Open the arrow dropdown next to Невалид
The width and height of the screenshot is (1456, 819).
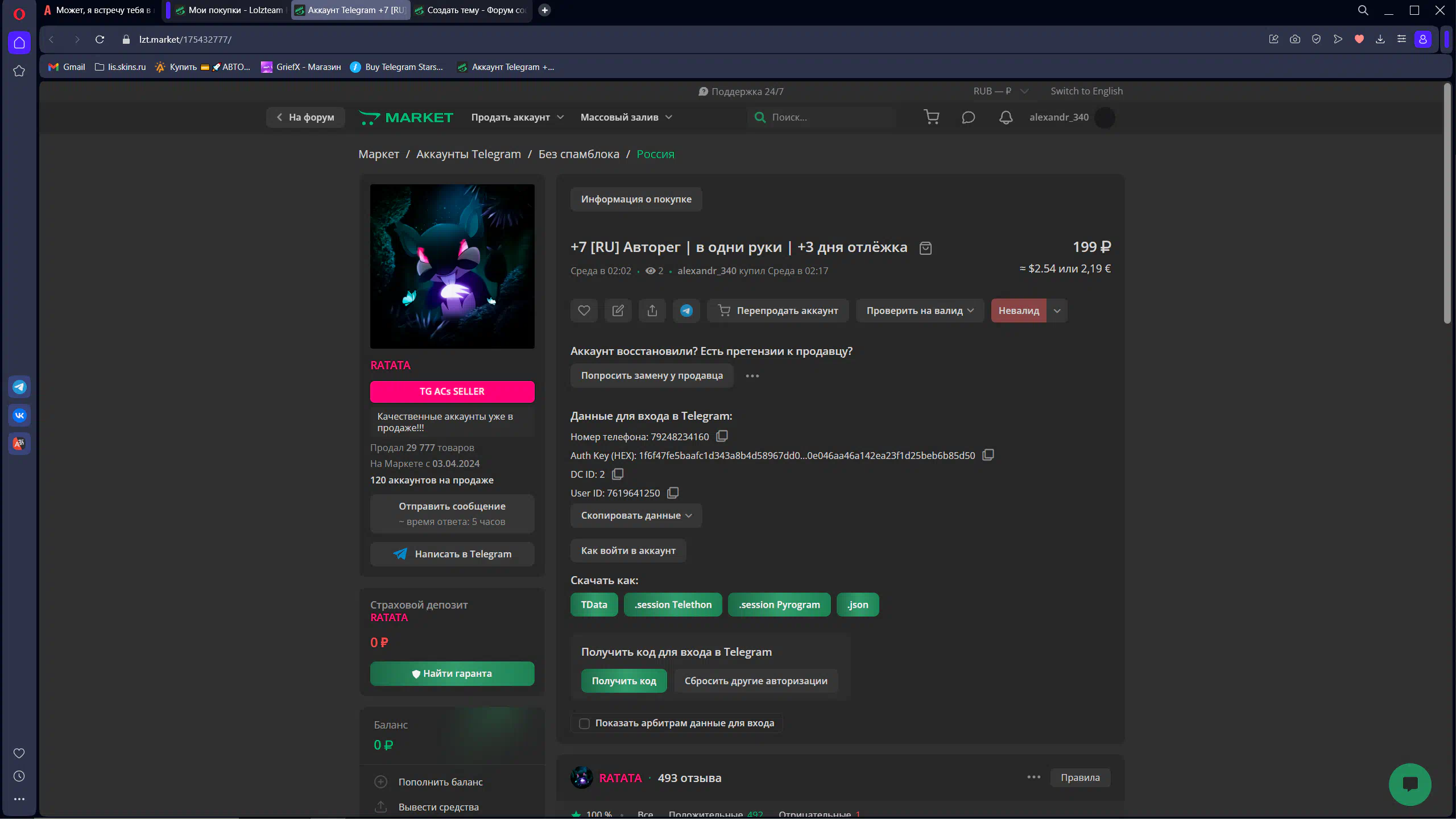pos(1057,311)
